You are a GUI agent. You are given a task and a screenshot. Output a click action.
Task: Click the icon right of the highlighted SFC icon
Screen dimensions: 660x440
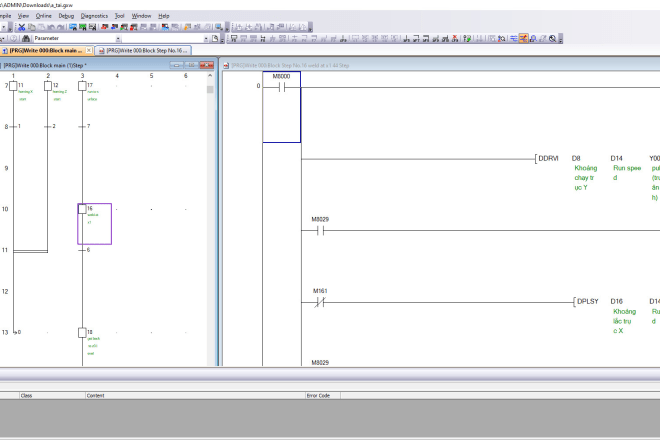[x=533, y=38]
